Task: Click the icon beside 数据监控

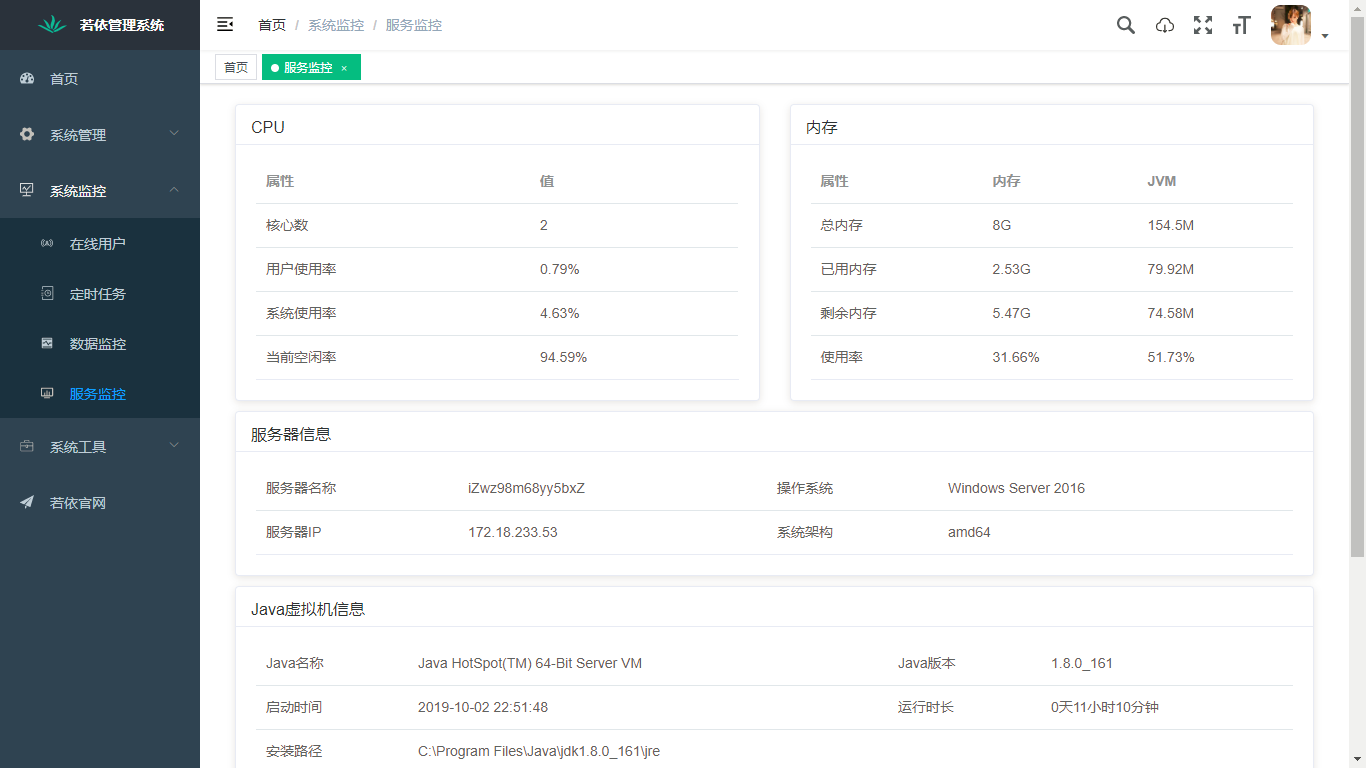Action: point(47,344)
